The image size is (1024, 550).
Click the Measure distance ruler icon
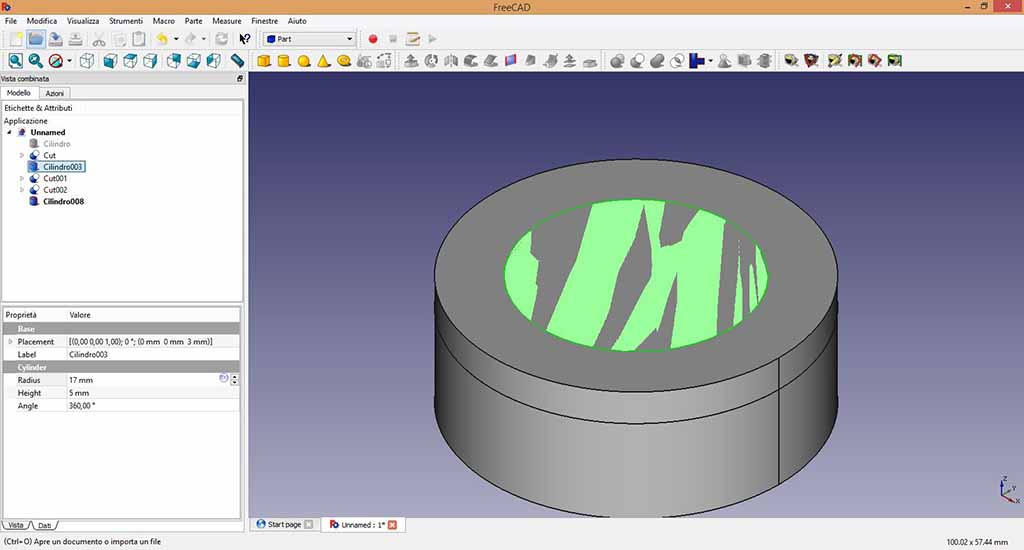(x=238, y=61)
